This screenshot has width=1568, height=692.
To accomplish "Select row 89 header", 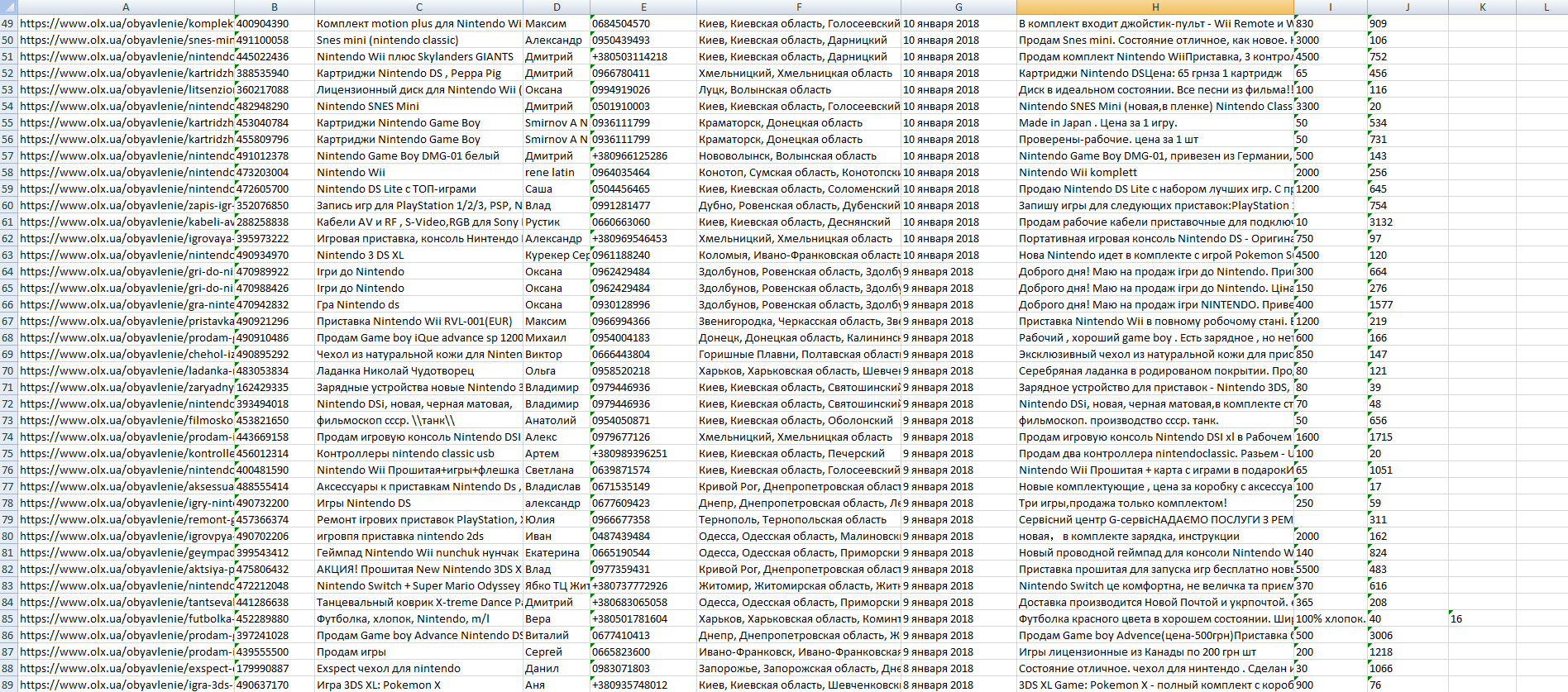I will pos(8,685).
